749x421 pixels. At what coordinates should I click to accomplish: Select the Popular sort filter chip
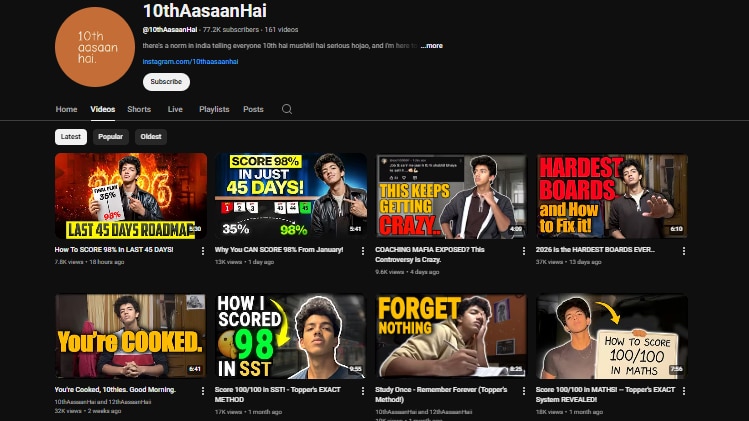pos(111,137)
